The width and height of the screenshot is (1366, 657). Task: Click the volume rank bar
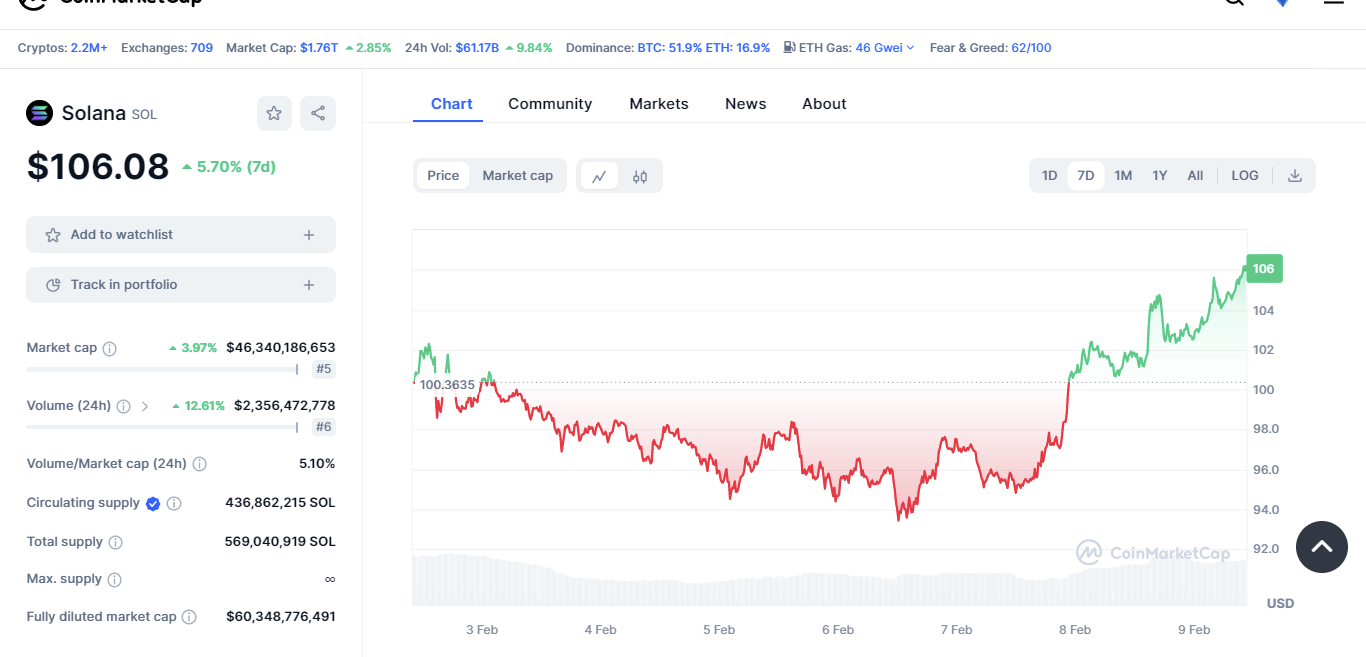[x=162, y=428]
